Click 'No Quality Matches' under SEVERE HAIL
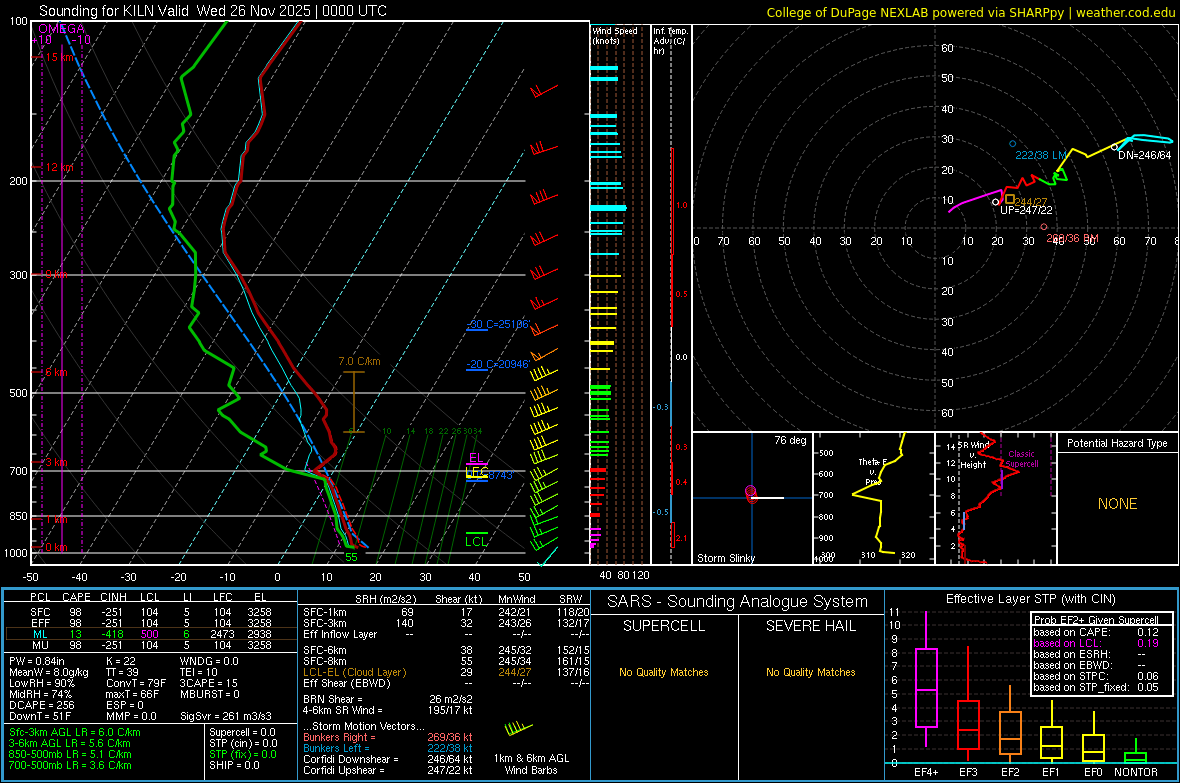The height and width of the screenshot is (783, 1180). tap(810, 672)
